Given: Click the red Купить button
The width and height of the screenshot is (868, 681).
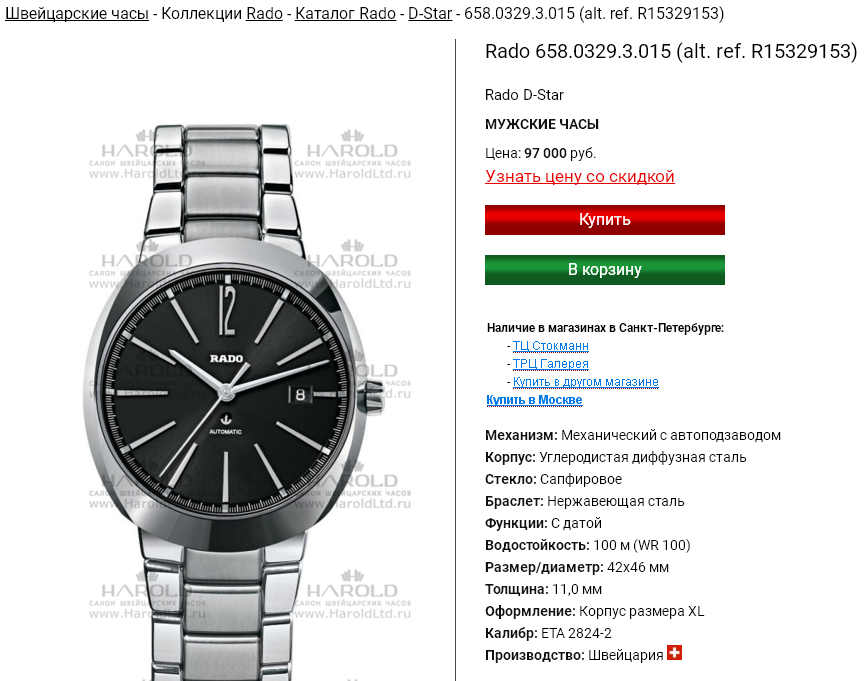Looking at the screenshot, I should tap(604, 220).
